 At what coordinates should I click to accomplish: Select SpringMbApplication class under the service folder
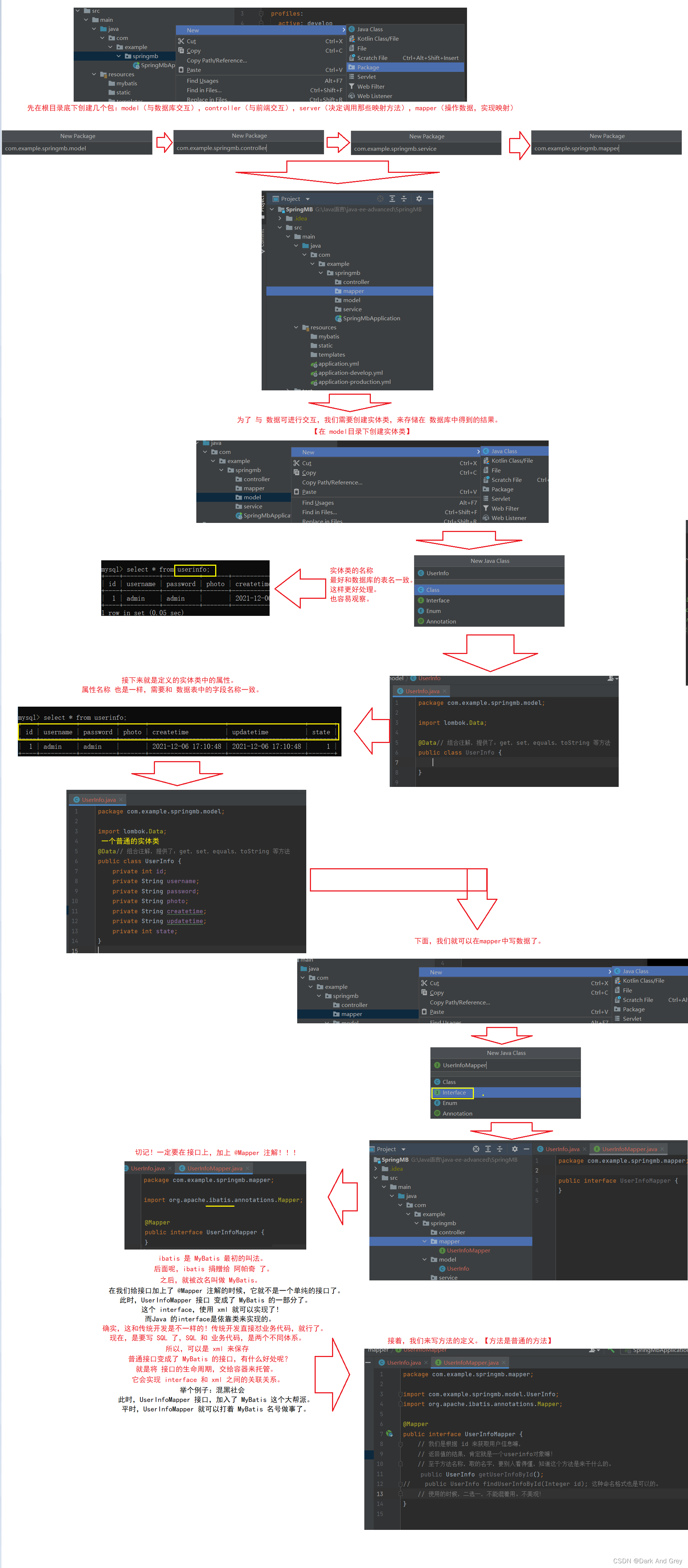(368, 318)
